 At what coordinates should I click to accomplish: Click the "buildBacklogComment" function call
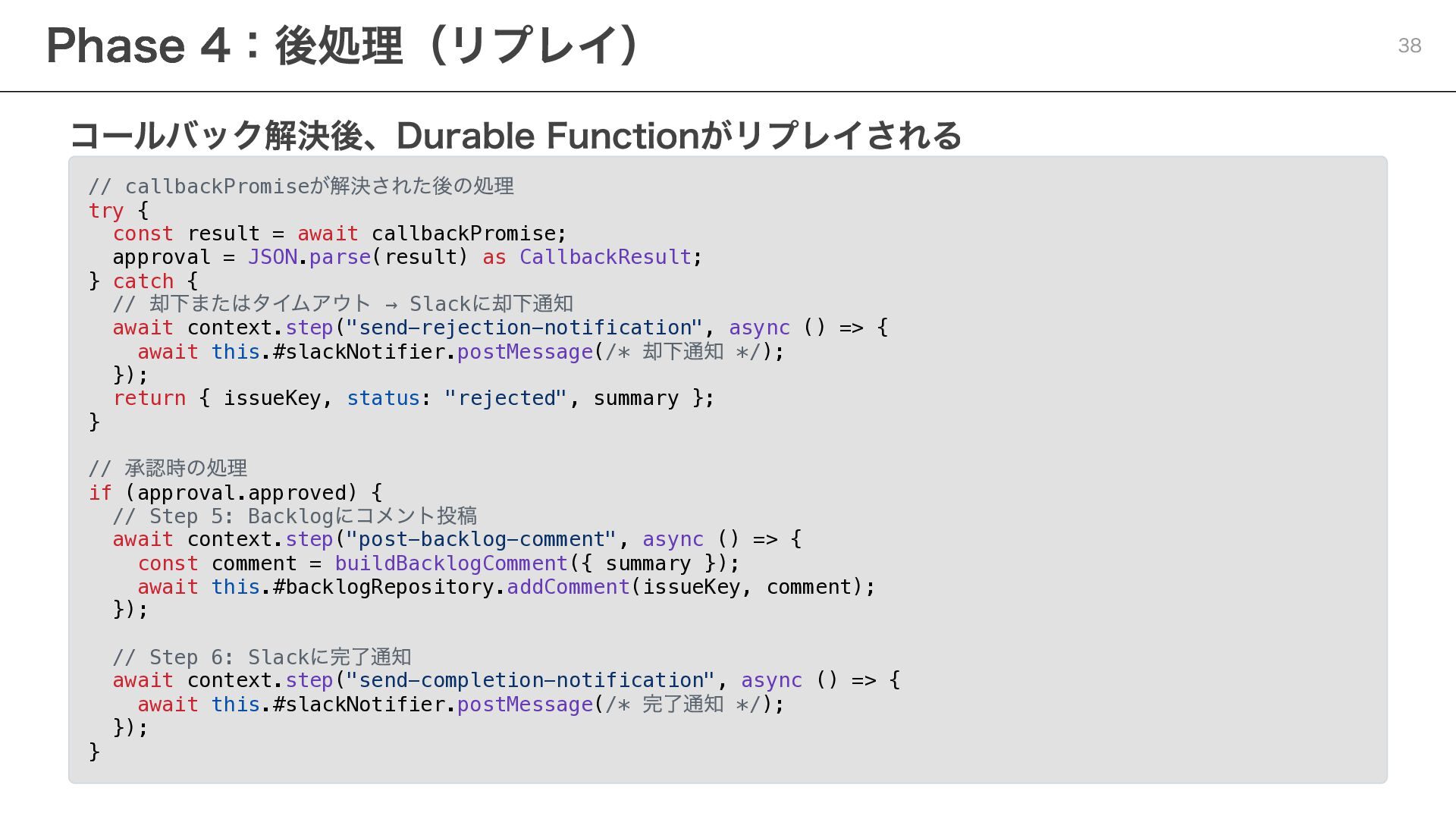(450, 563)
